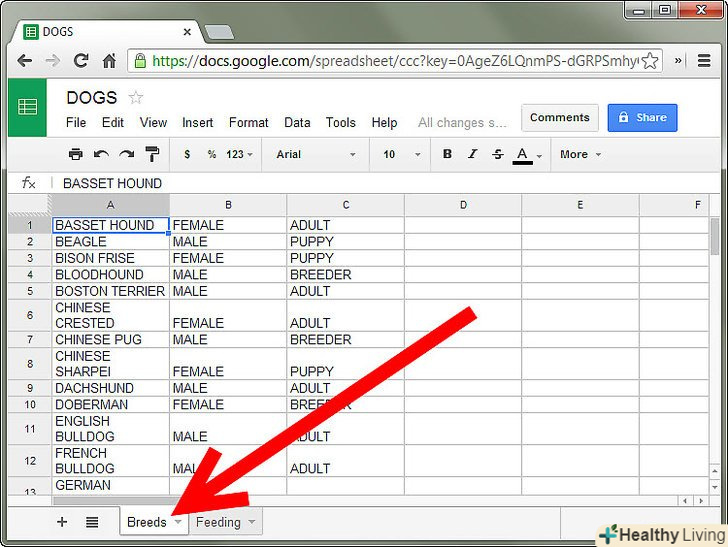Toggle strikethrough formatting
This screenshot has height=547, width=728.
pos(498,154)
